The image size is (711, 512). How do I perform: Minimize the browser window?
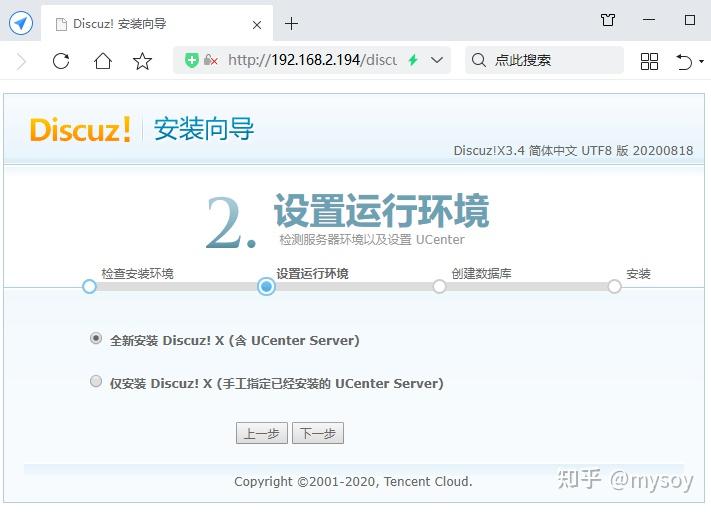(x=649, y=20)
